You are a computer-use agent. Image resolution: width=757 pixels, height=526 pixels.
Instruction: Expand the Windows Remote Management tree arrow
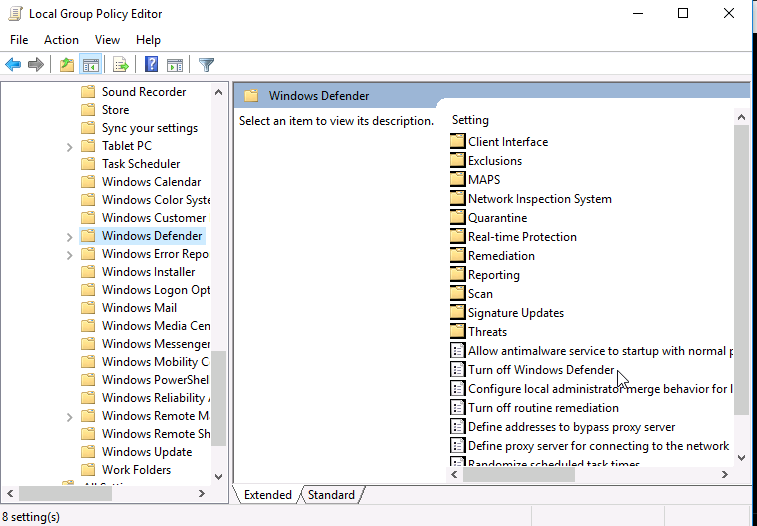pos(70,416)
